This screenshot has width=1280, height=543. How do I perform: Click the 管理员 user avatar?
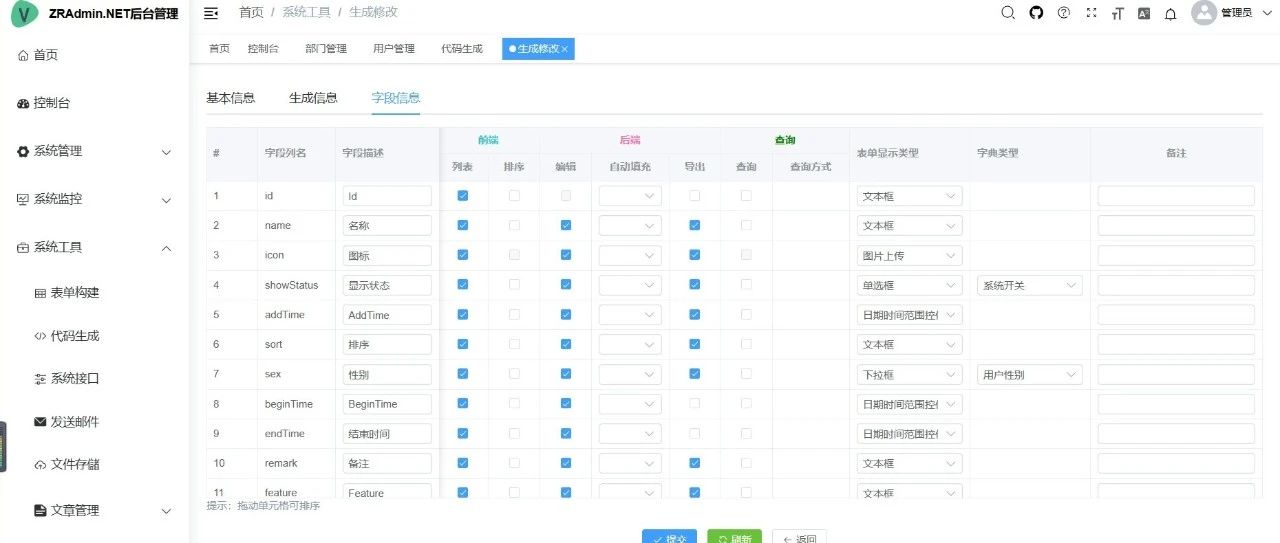coord(1204,13)
